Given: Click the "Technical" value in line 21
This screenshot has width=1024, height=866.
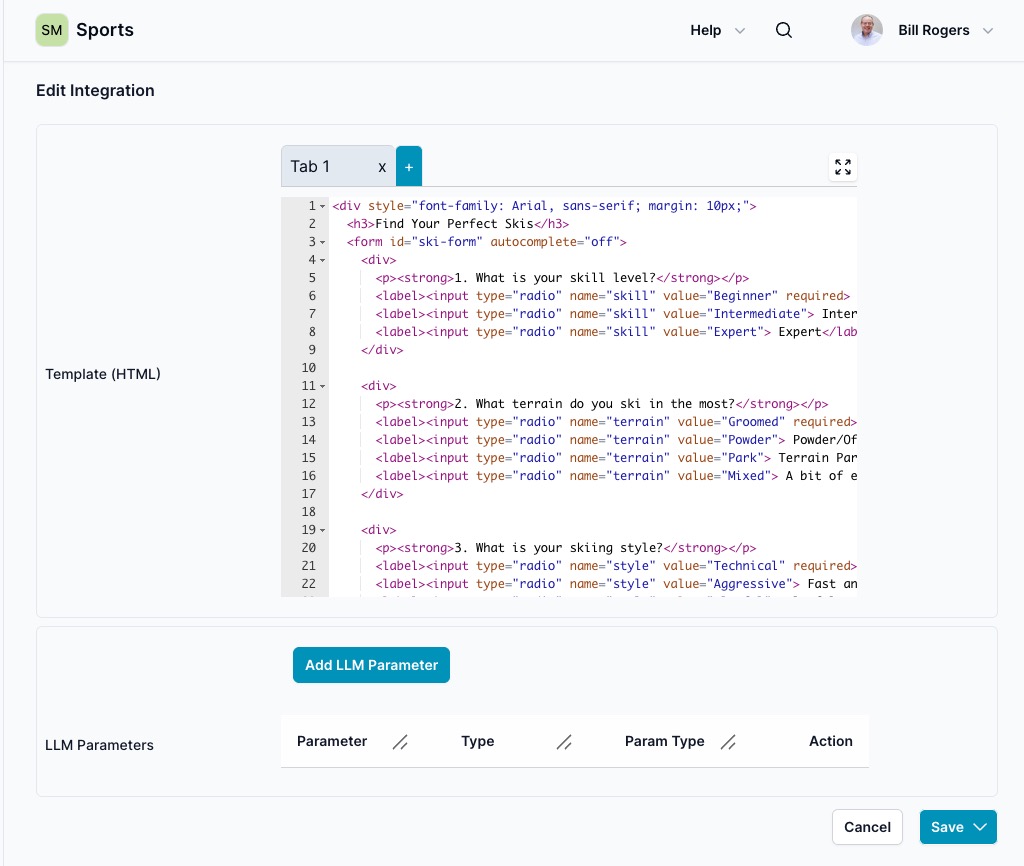Looking at the screenshot, I should click(746, 566).
